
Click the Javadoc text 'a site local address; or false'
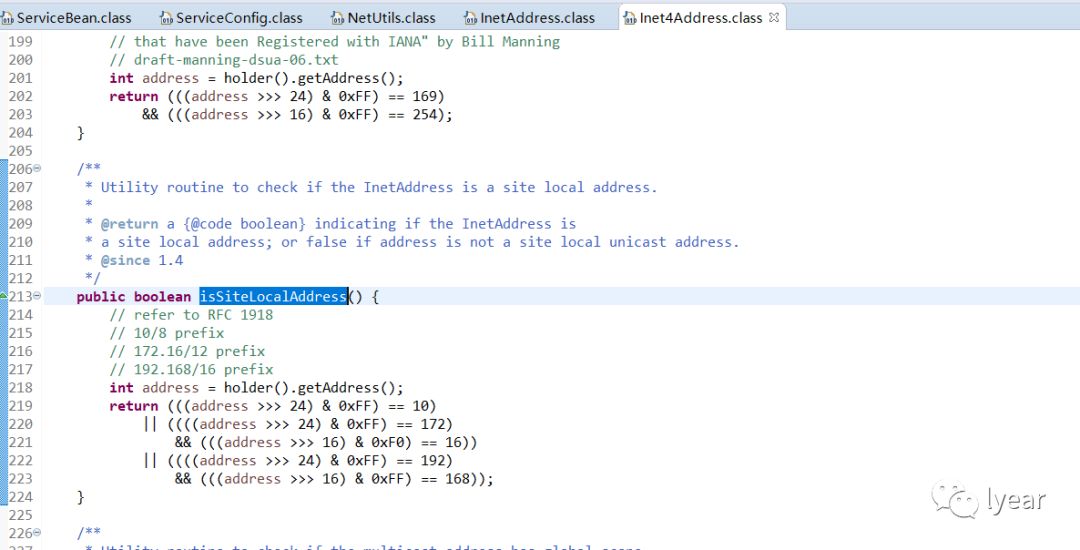click(x=224, y=242)
